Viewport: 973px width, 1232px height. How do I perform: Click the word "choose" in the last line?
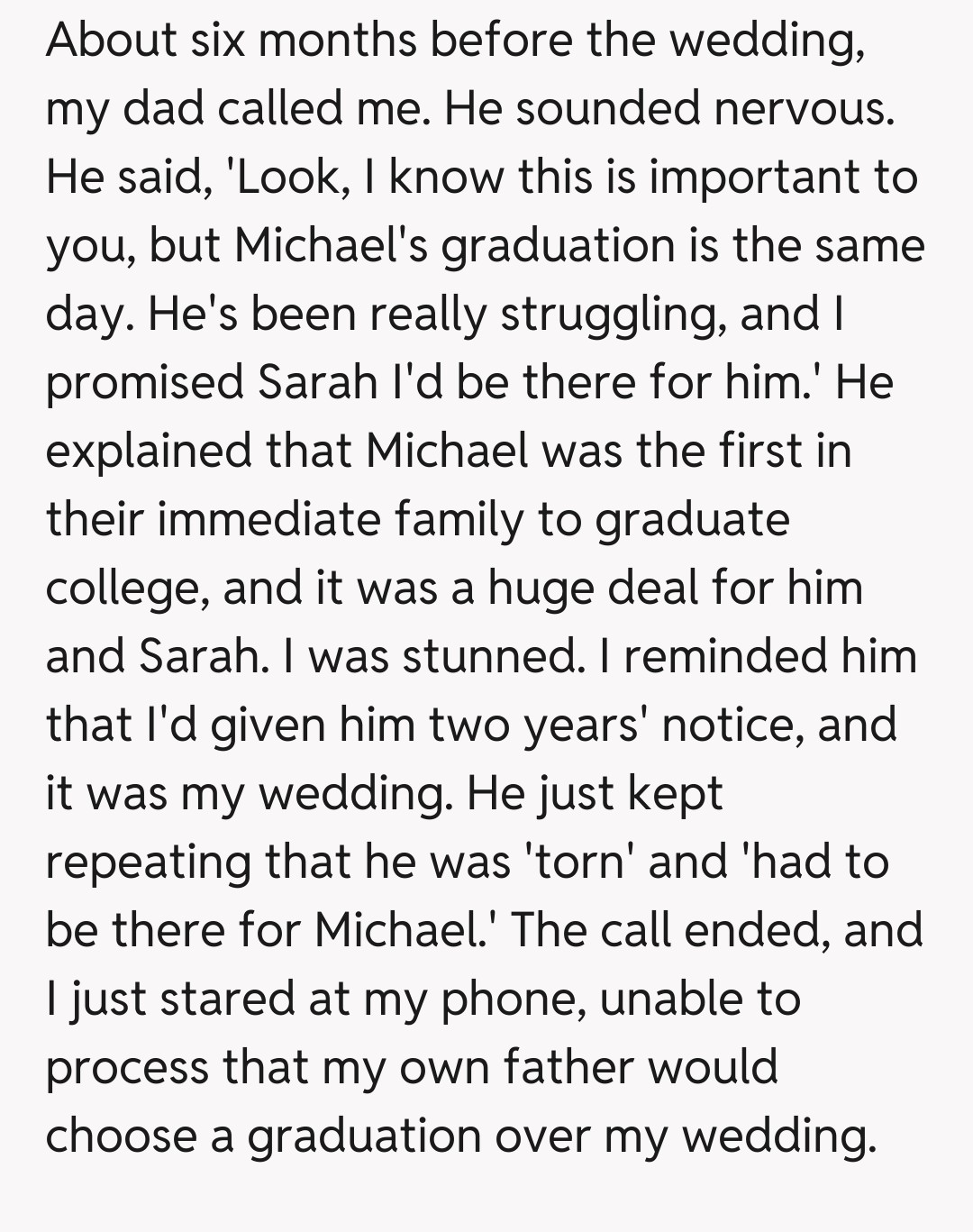[x=120, y=1136]
